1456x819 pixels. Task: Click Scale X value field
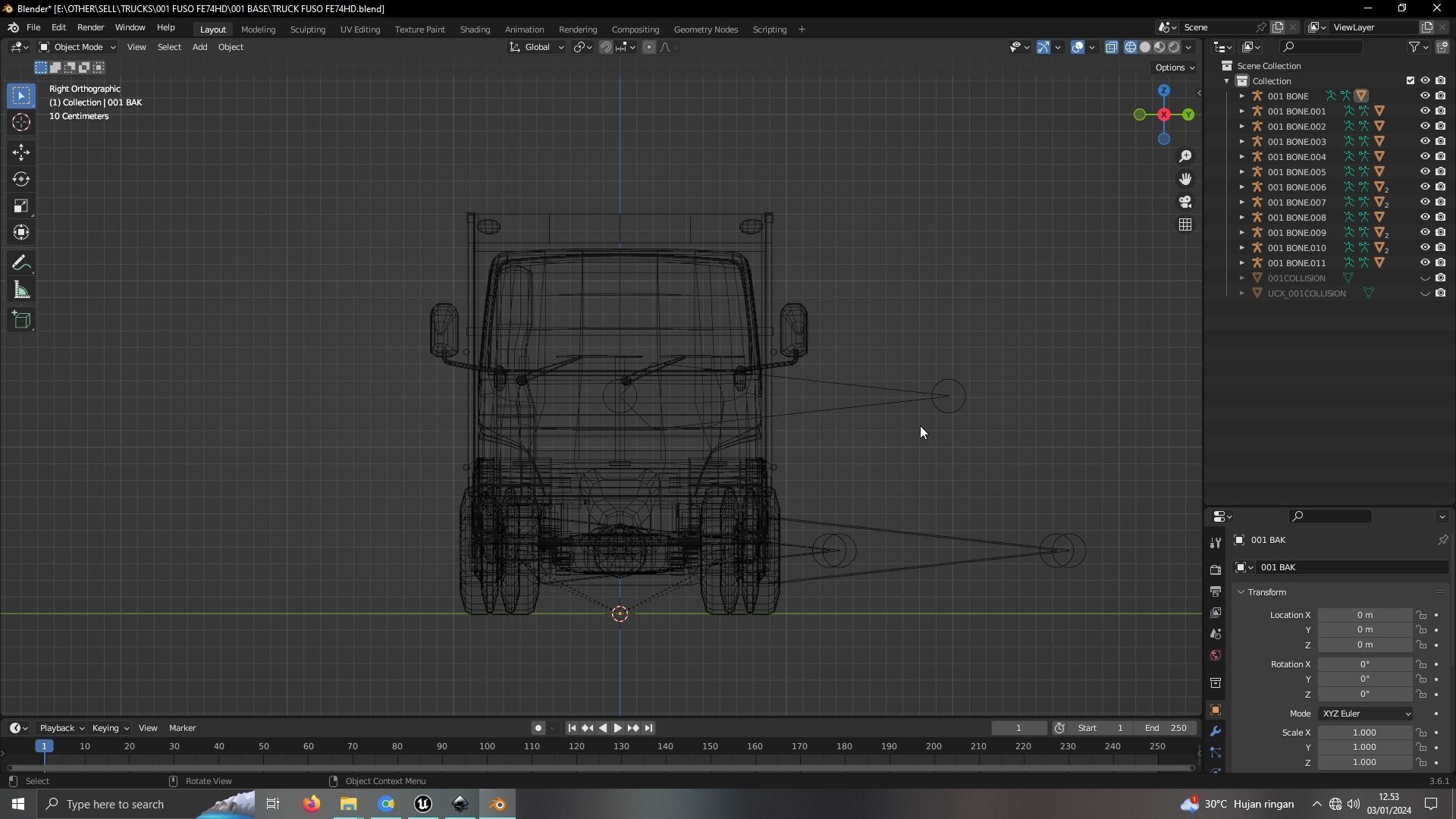coord(1365,733)
